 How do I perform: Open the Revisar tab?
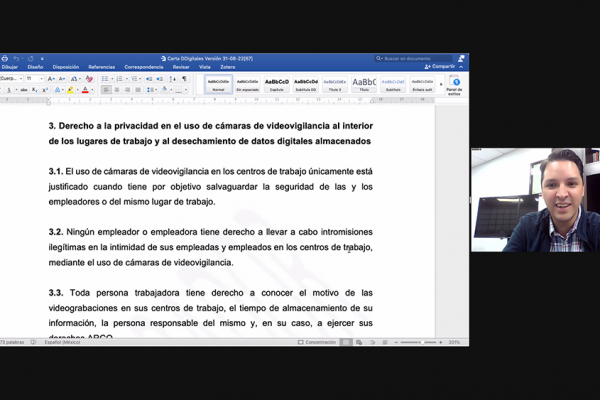click(181, 67)
